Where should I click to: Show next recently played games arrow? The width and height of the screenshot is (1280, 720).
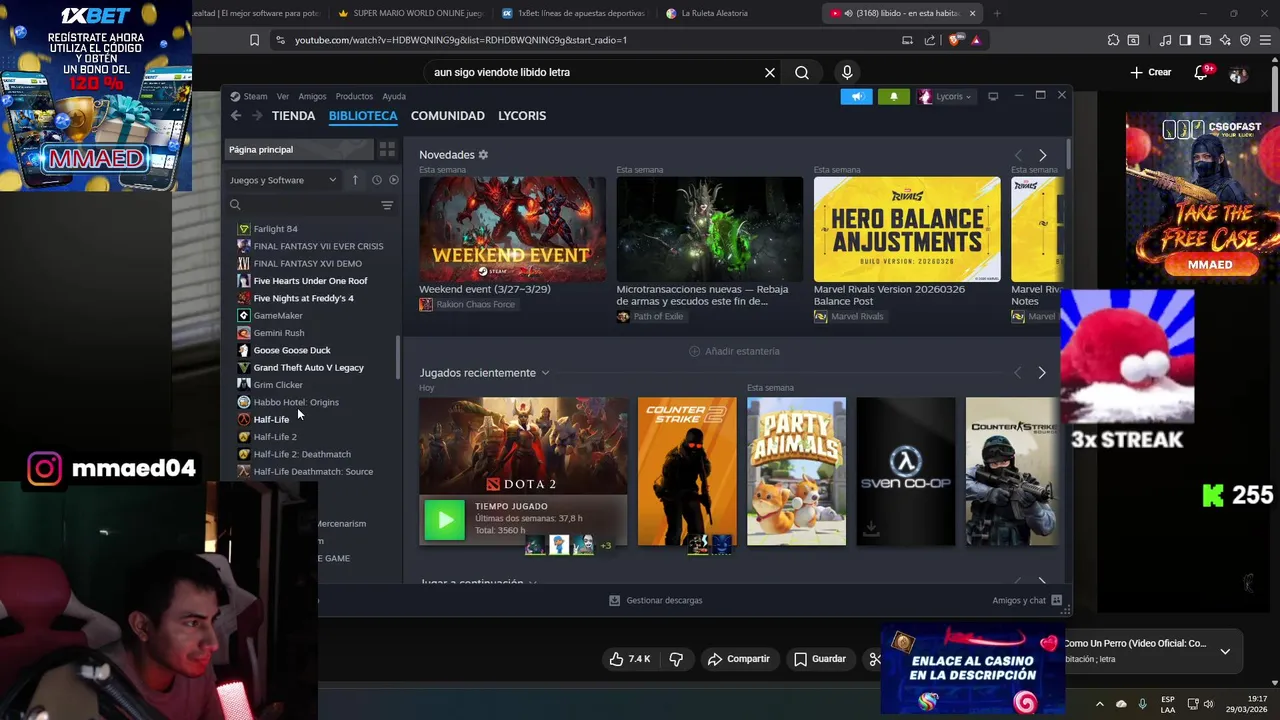[1041, 373]
